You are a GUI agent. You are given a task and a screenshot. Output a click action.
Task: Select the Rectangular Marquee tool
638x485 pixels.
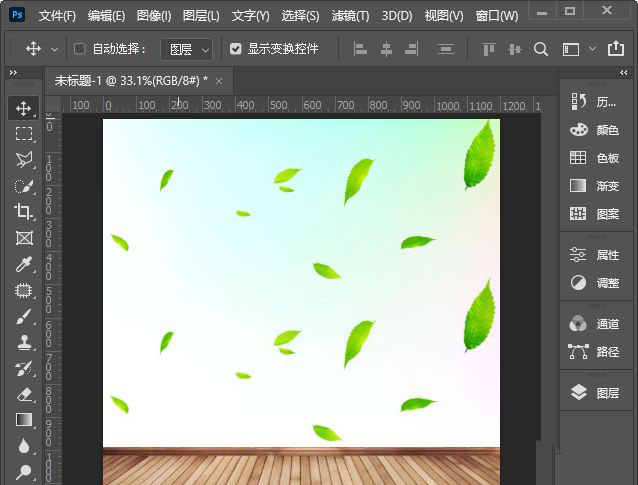[24, 134]
